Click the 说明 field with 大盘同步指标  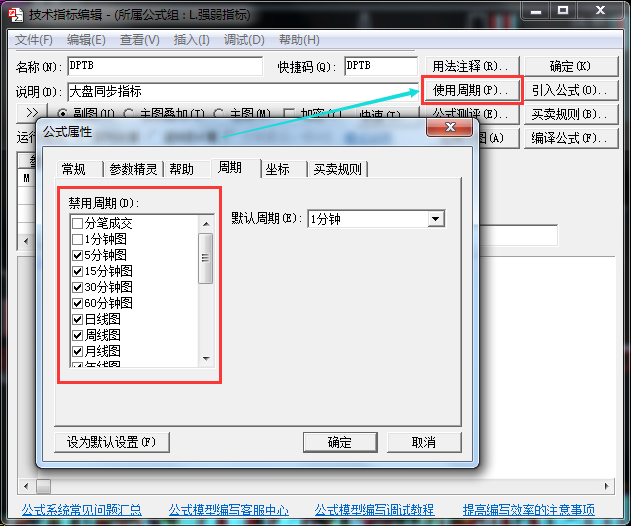point(243,92)
